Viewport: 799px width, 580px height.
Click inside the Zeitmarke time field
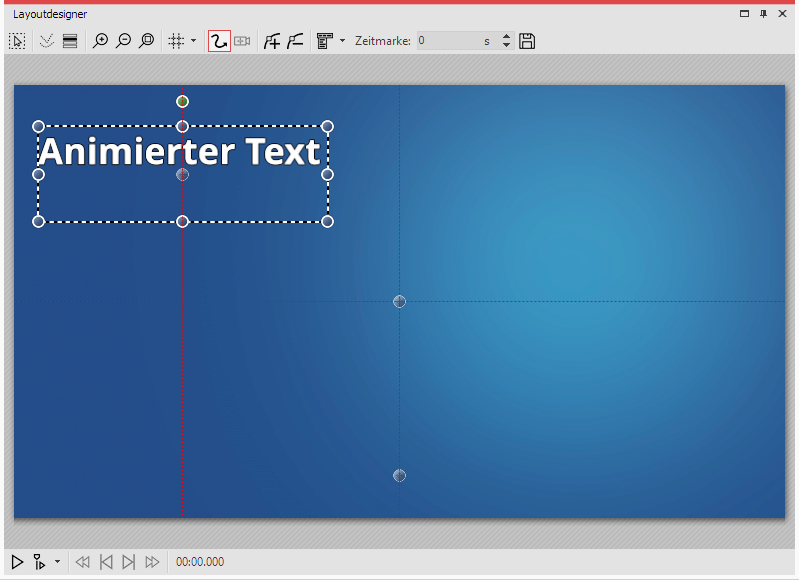pos(448,41)
